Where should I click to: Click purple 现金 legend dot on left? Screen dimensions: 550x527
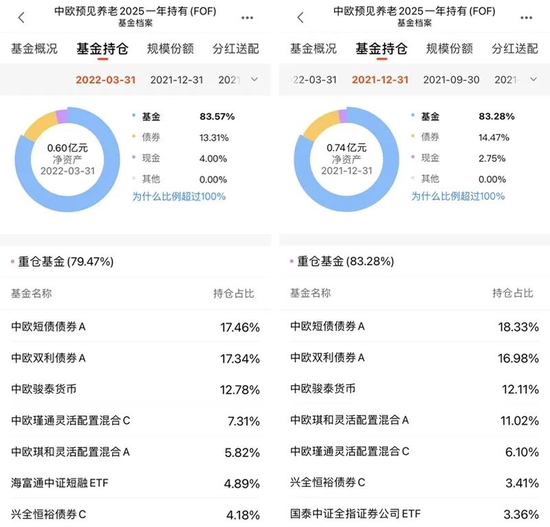(x=134, y=157)
